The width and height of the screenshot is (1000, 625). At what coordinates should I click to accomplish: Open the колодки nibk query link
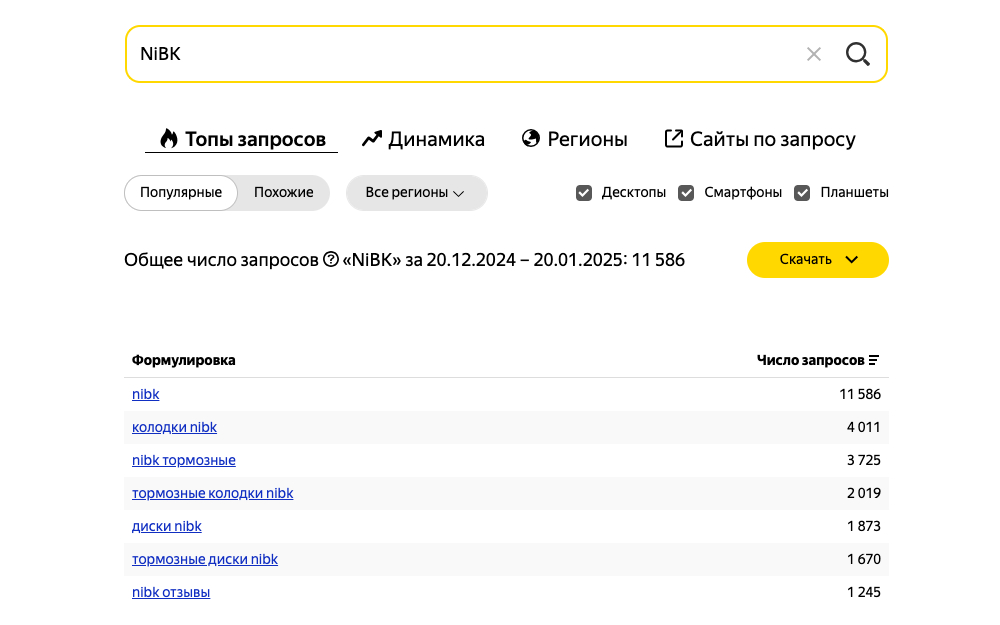(x=174, y=428)
